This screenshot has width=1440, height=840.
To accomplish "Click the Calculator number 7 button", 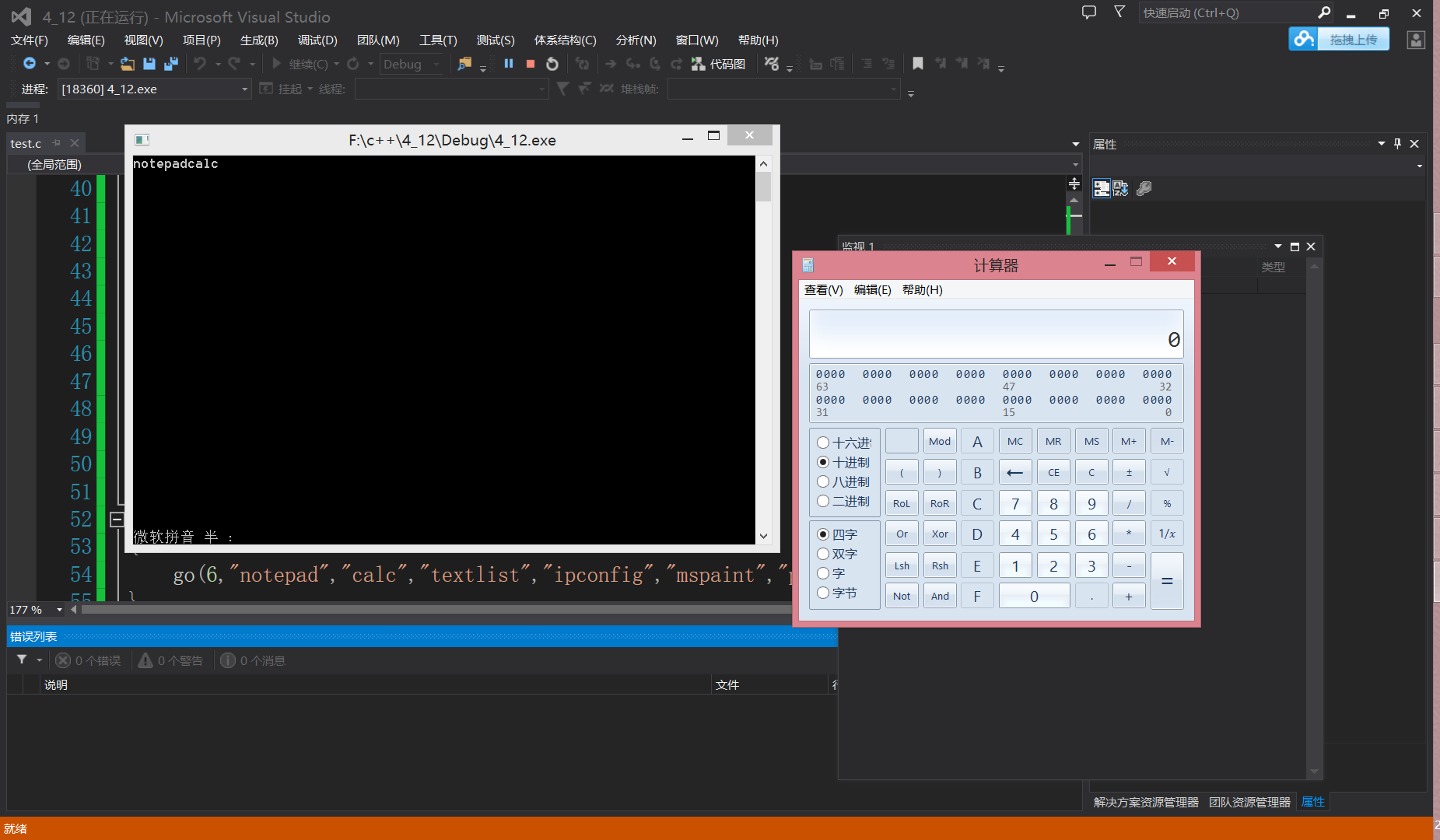I will click(x=1015, y=503).
